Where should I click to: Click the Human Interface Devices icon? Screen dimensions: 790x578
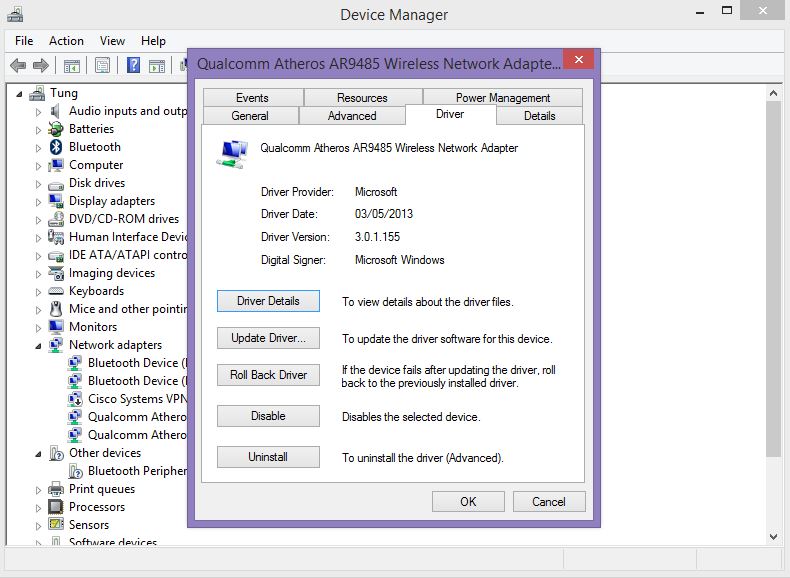pyautogui.click(x=55, y=237)
